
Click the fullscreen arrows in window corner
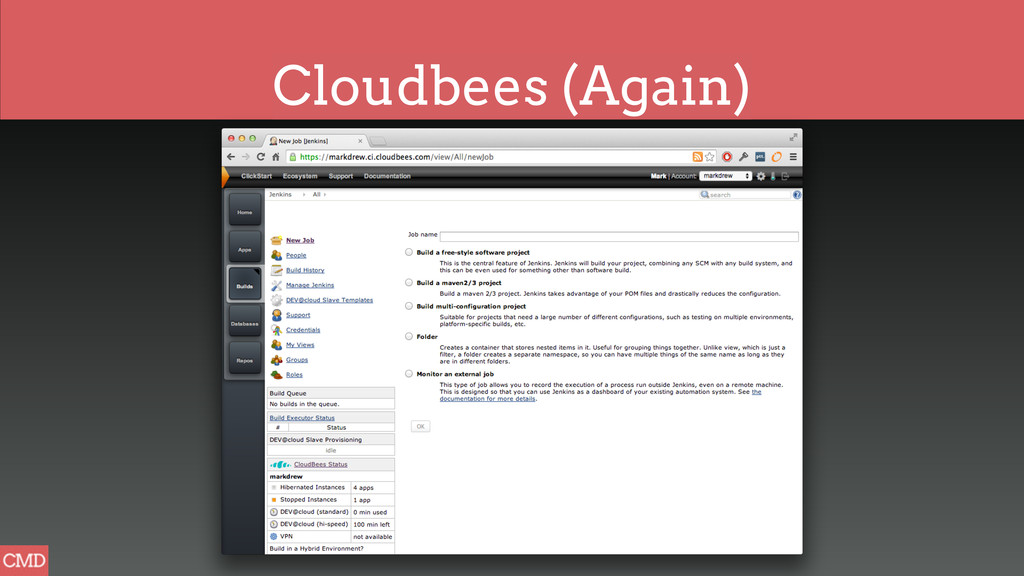(793, 137)
